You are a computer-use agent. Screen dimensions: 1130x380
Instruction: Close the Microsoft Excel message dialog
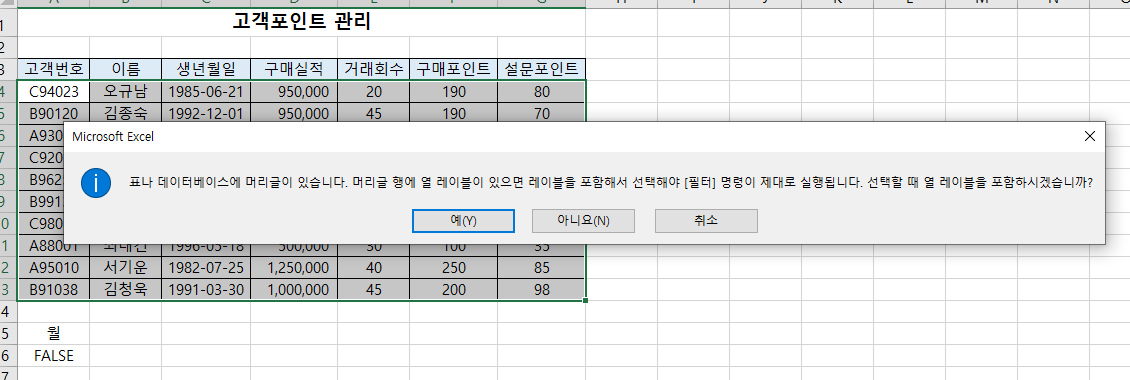(1090, 136)
